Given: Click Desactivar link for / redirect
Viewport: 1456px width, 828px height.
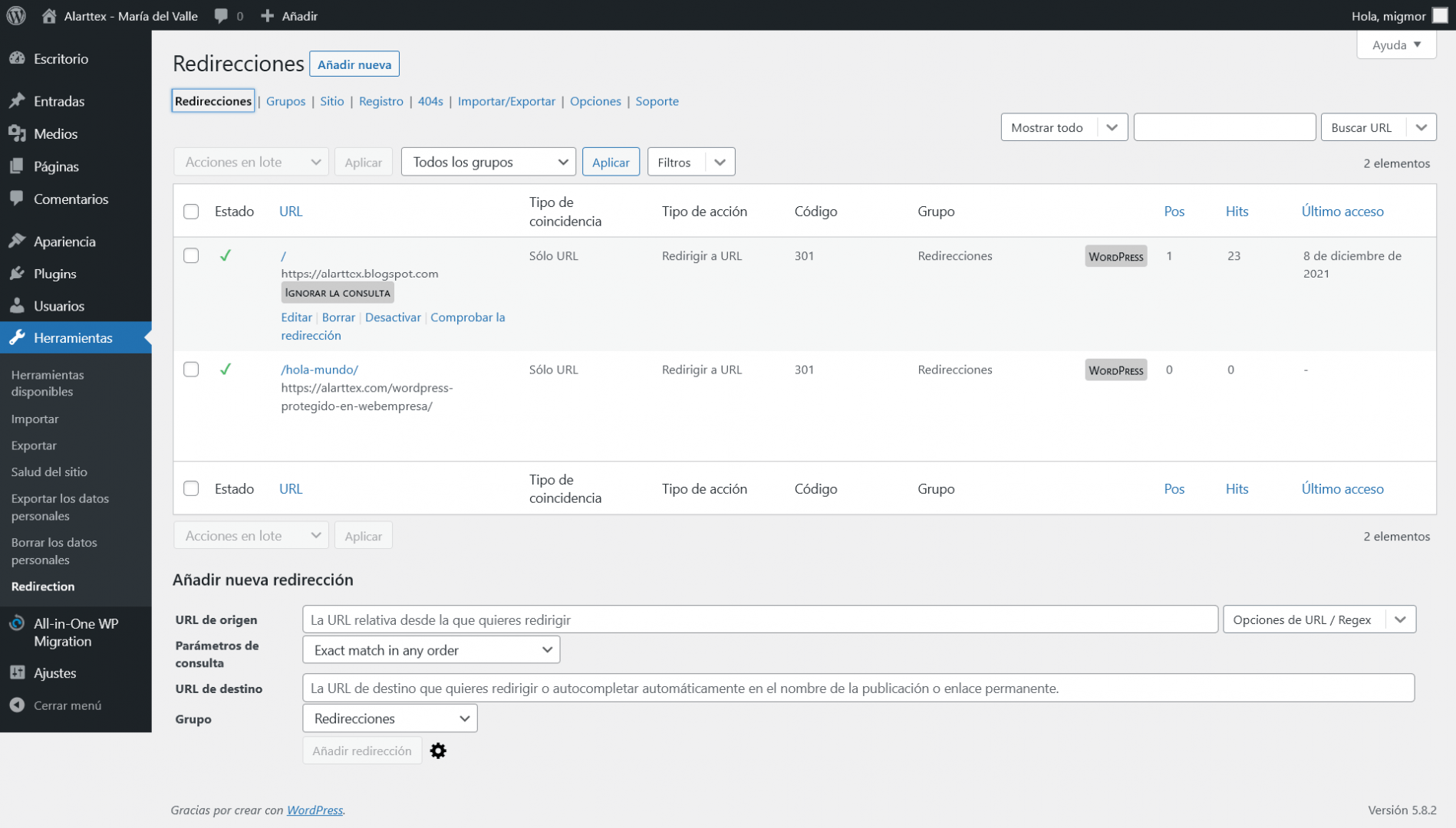Looking at the screenshot, I should click(393, 317).
